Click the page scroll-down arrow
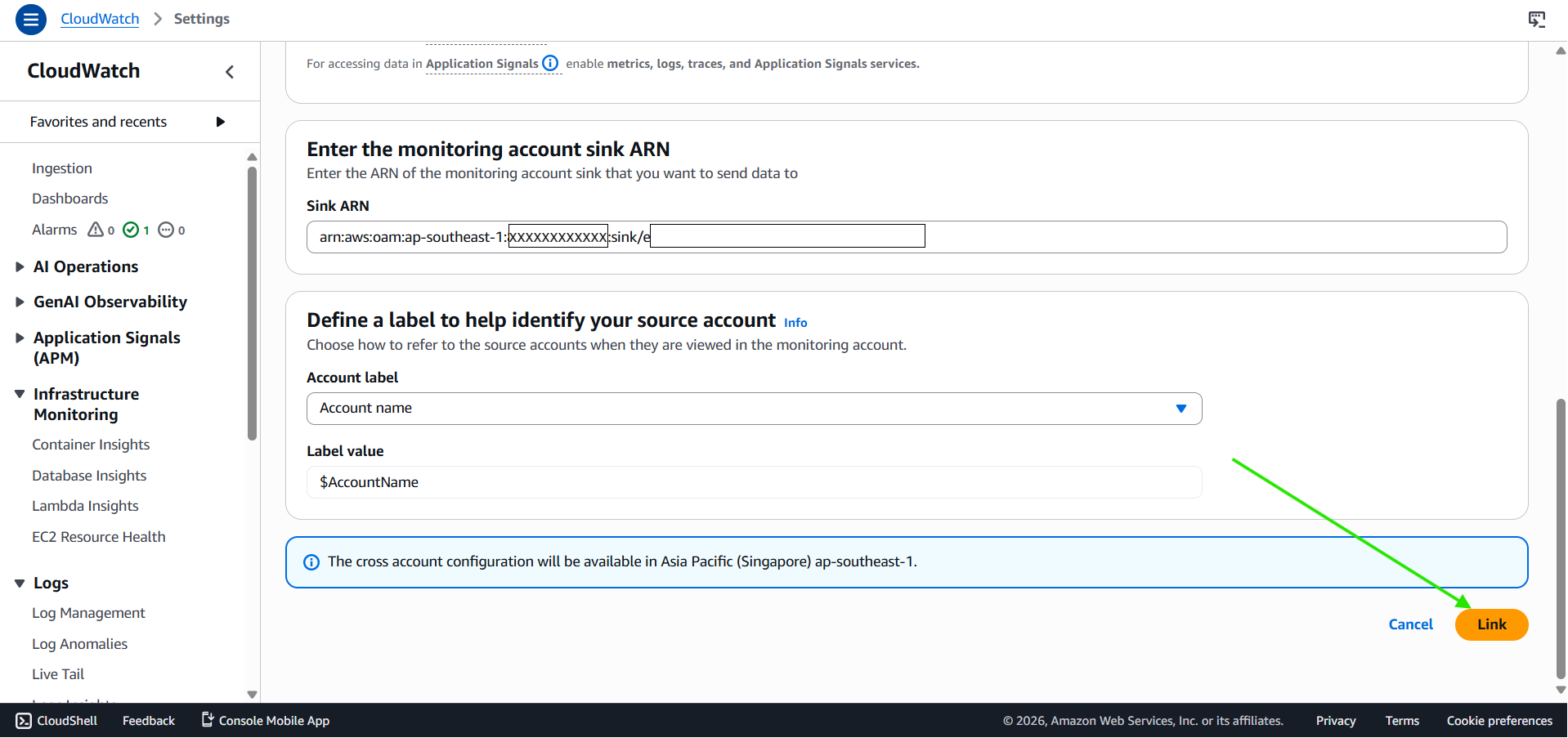 pos(1561,690)
